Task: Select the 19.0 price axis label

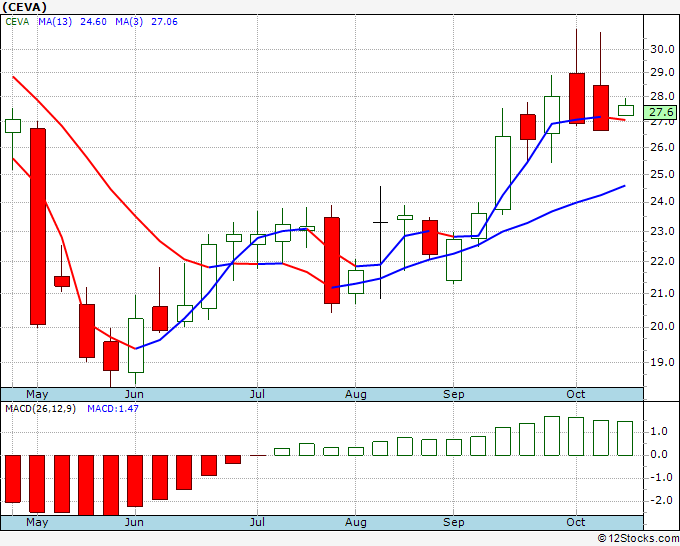Action: point(662,362)
